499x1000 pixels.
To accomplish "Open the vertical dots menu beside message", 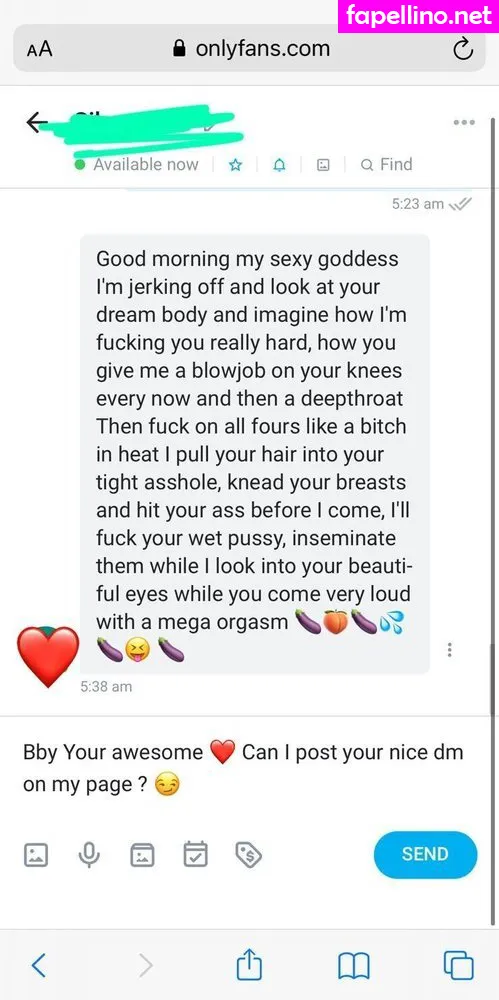I will click(x=450, y=650).
